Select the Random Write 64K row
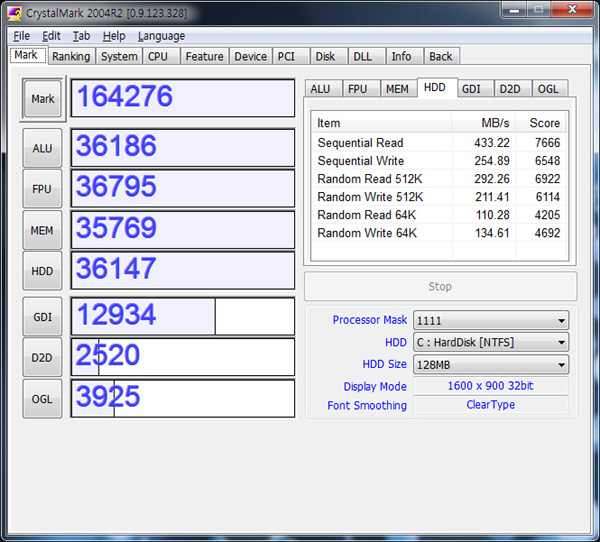Screen dimensions: 600x542 [x=439, y=233]
